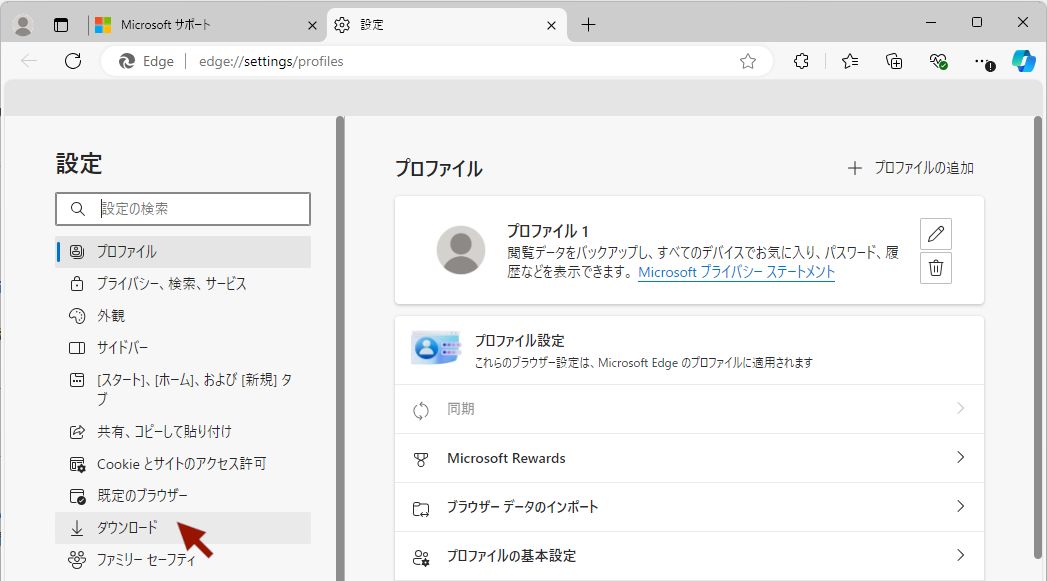Click the back navigation arrow
Viewport: 1047px width, 581px height.
click(x=29, y=61)
